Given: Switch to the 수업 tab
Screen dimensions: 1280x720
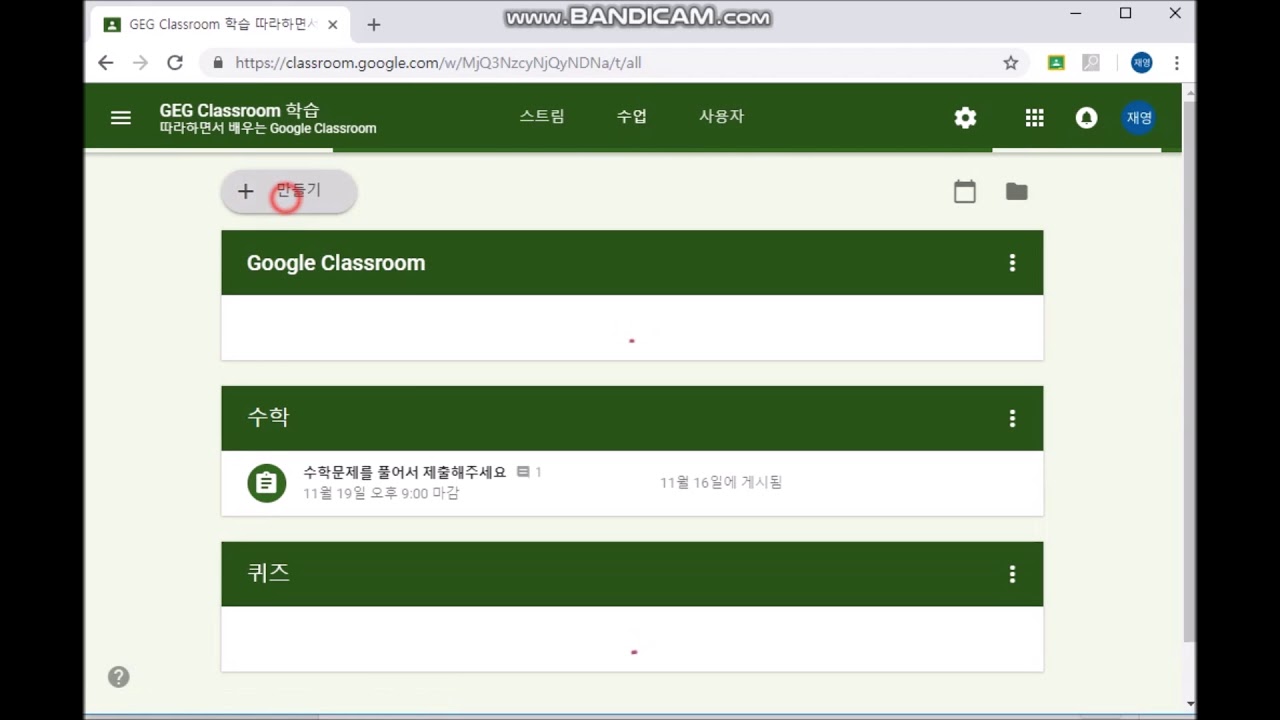Looking at the screenshot, I should (632, 116).
